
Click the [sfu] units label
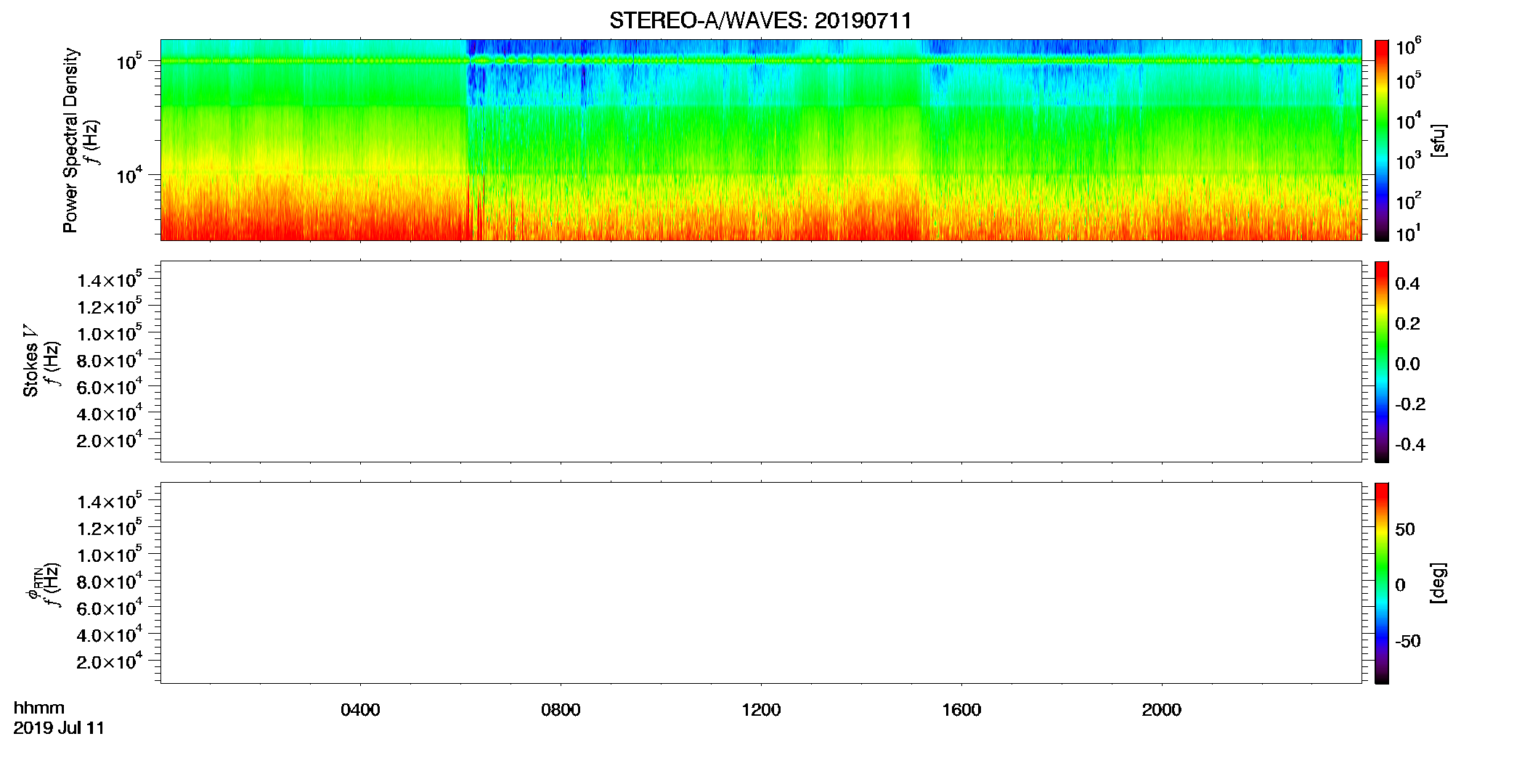(1438, 140)
